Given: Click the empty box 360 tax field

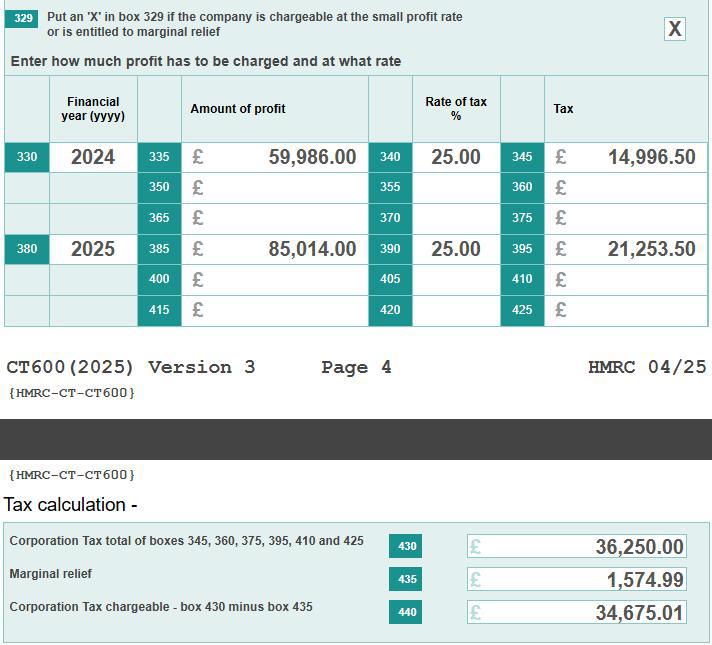Looking at the screenshot, I should point(626,187).
